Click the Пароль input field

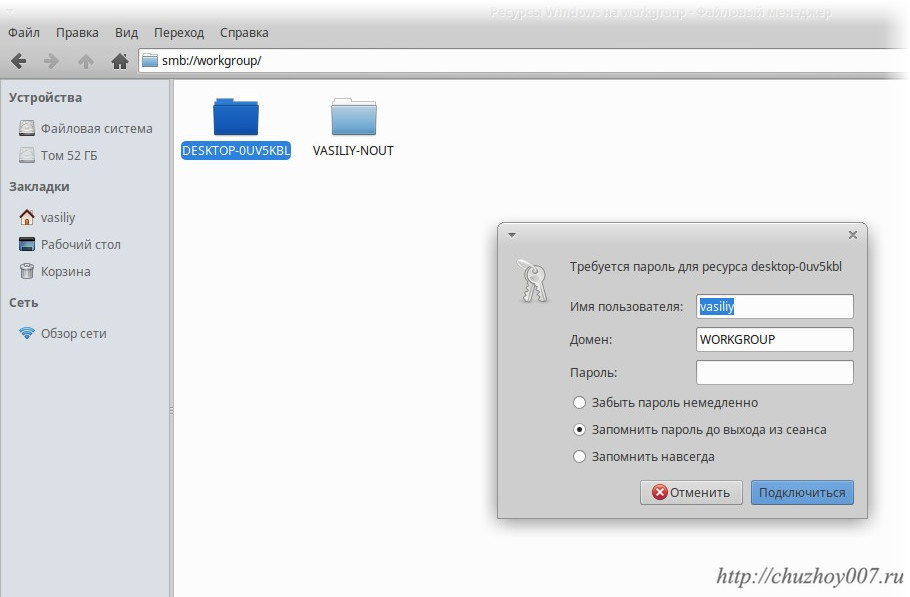point(774,373)
